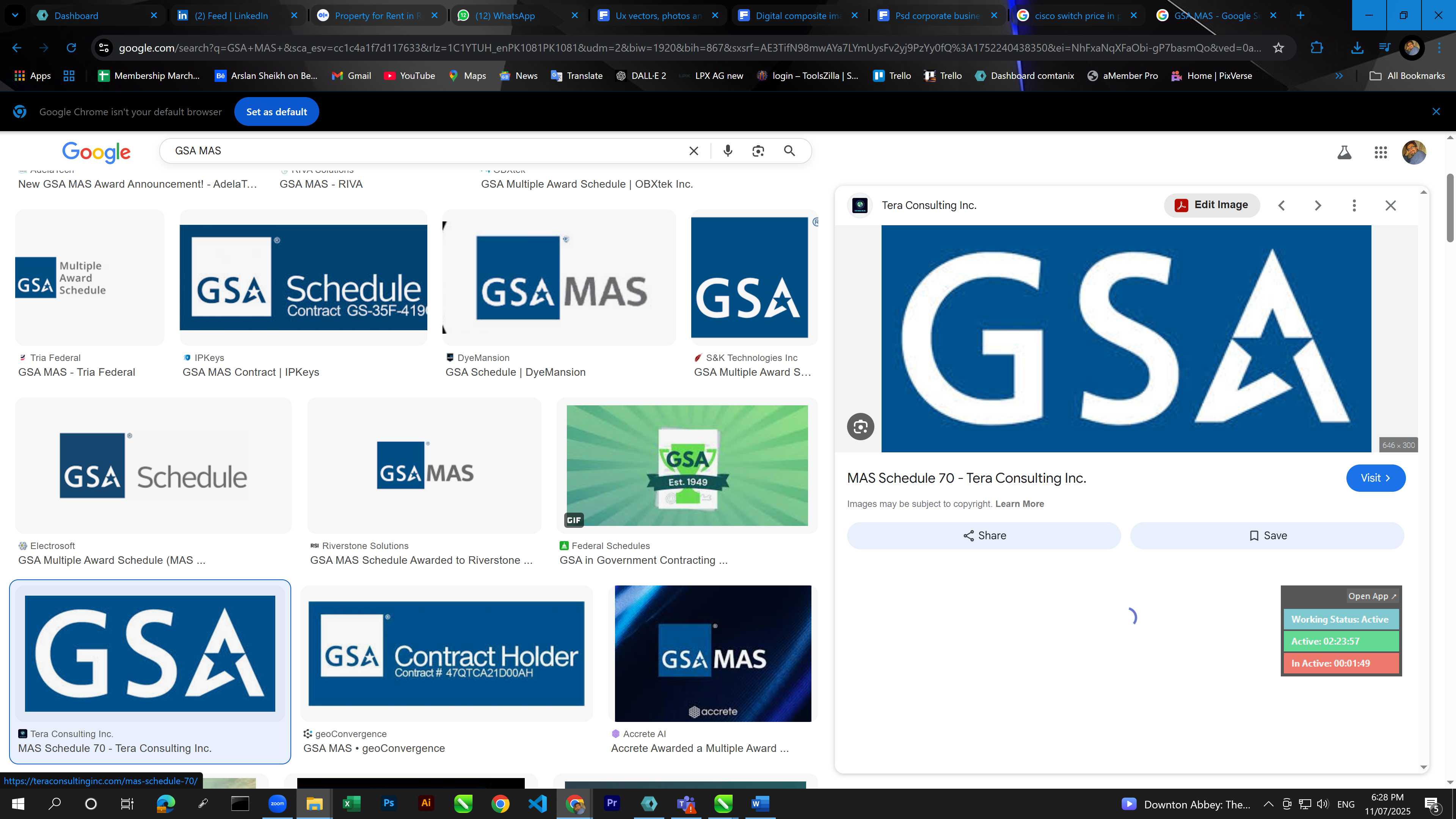This screenshot has height=819, width=1456.
Task: Open Illustrator from the taskbar
Action: click(x=426, y=803)
